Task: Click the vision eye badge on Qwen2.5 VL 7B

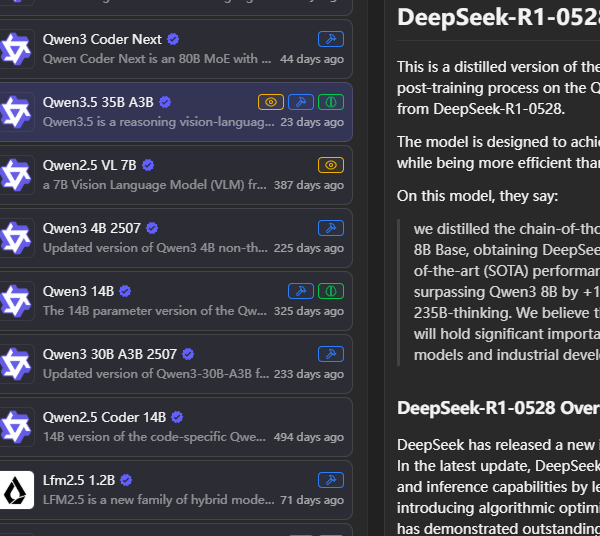Action: [x=330, y=165]
